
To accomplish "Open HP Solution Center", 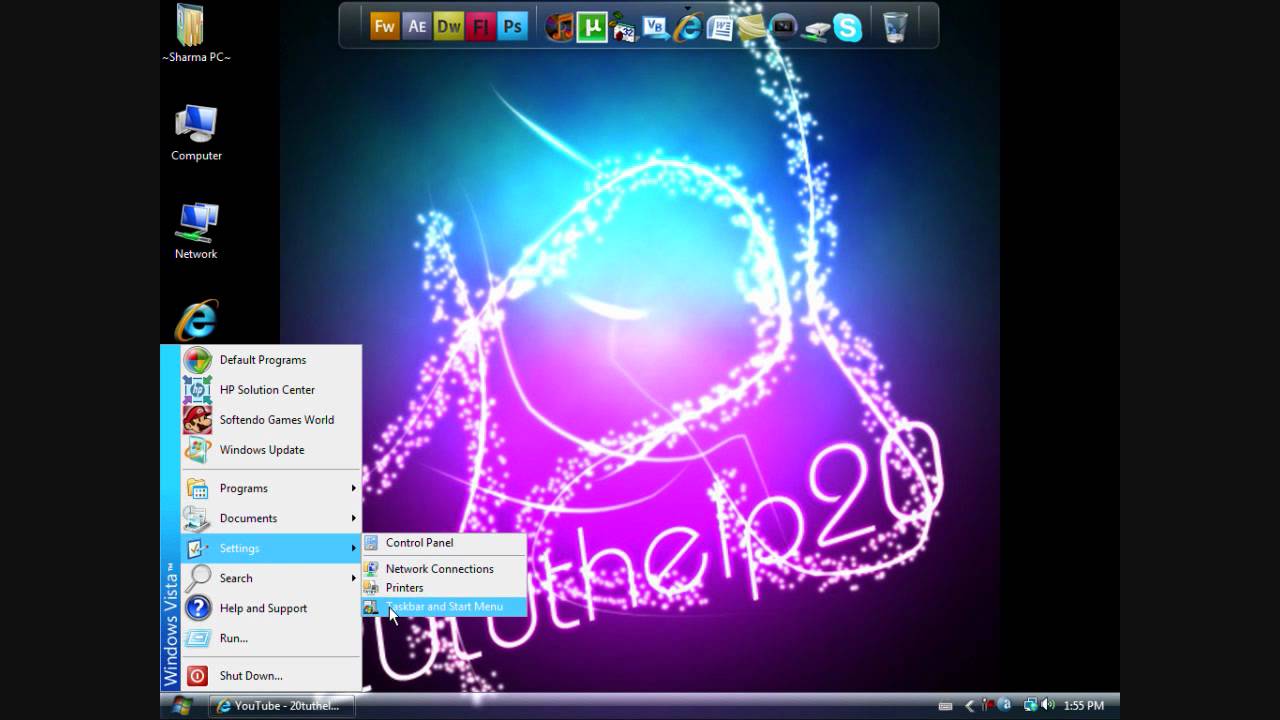I will click(271, 390).
